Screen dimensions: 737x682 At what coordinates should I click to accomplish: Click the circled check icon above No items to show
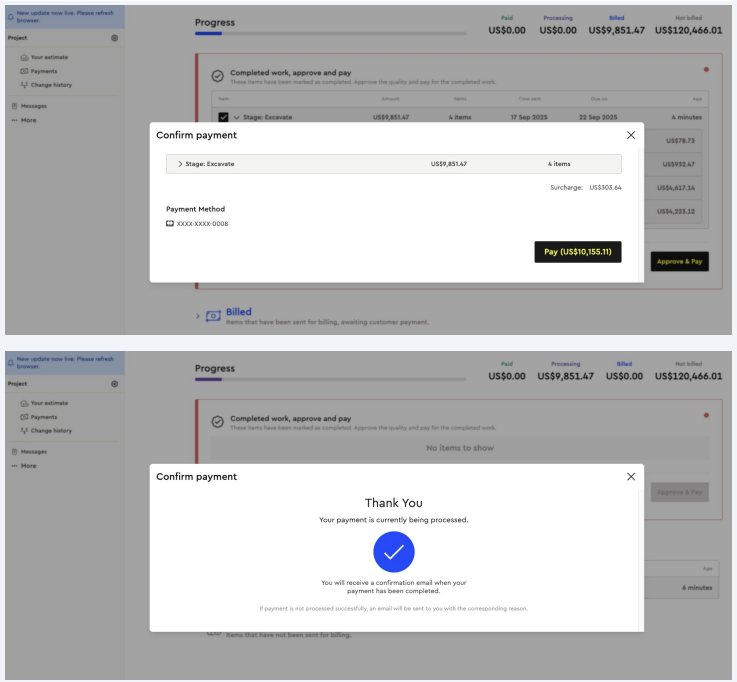click(x=218, y=422)
